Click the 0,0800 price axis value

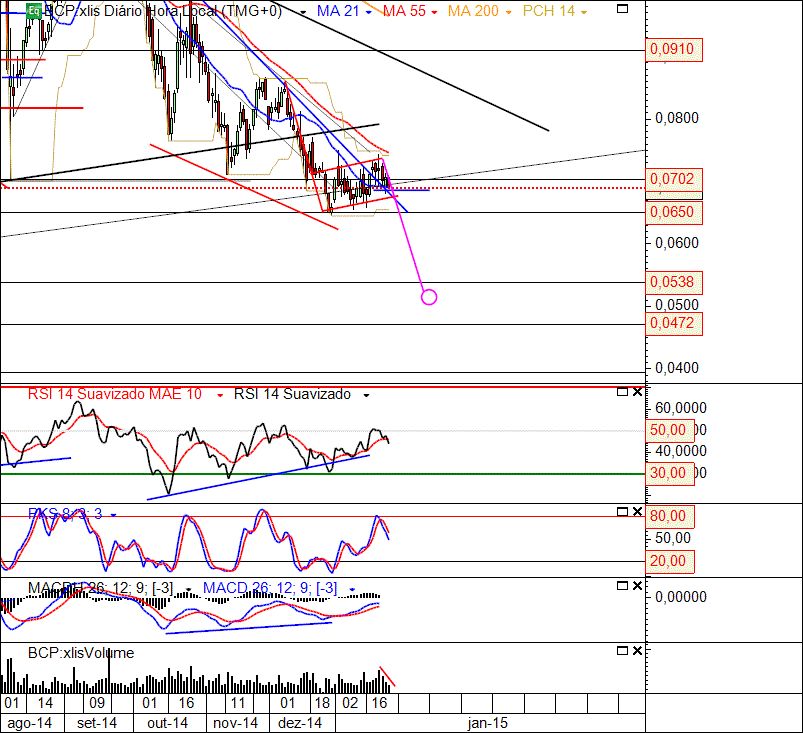pos(677,118)
